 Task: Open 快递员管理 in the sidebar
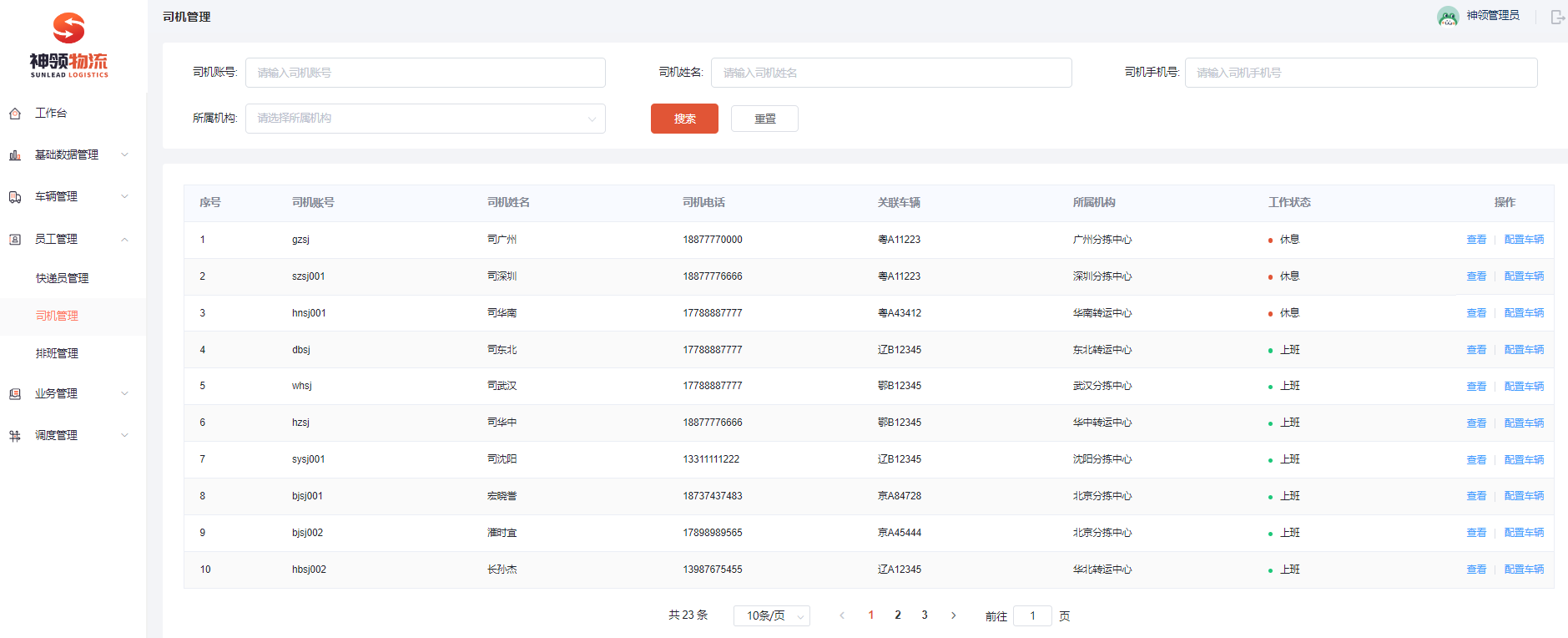tap(62, 278)
